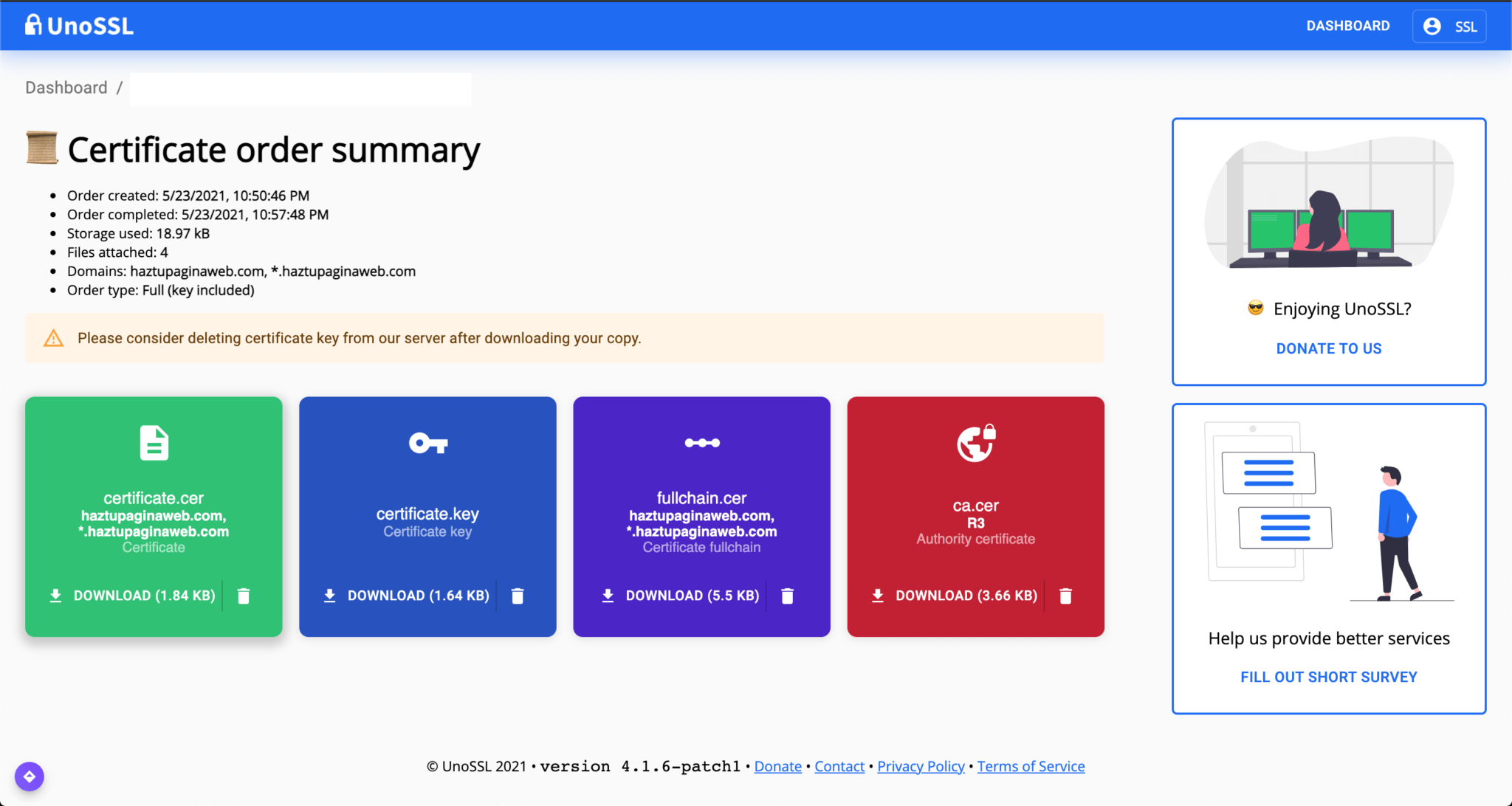
Task: Click the globe icon on ca.cer card
Action: coord(975,443)
